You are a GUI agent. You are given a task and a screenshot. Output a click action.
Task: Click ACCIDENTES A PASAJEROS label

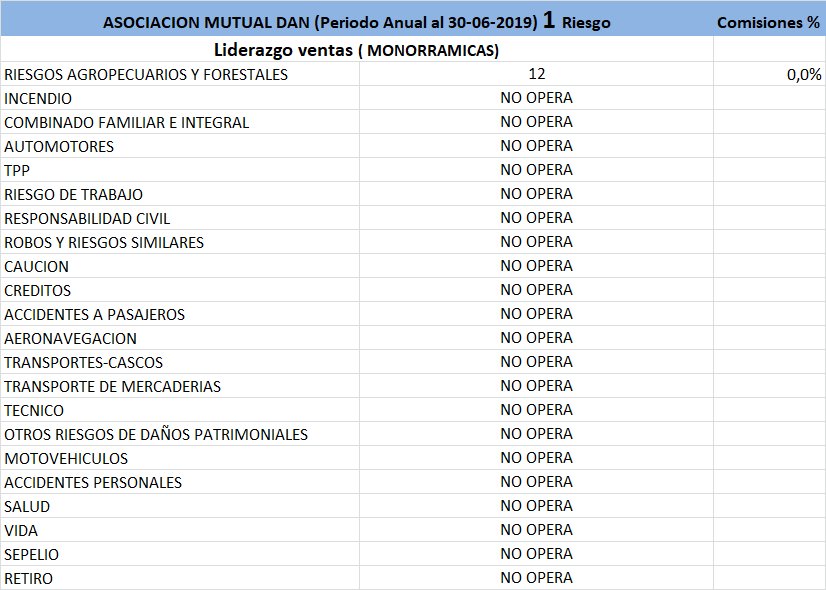pos(94,314)
